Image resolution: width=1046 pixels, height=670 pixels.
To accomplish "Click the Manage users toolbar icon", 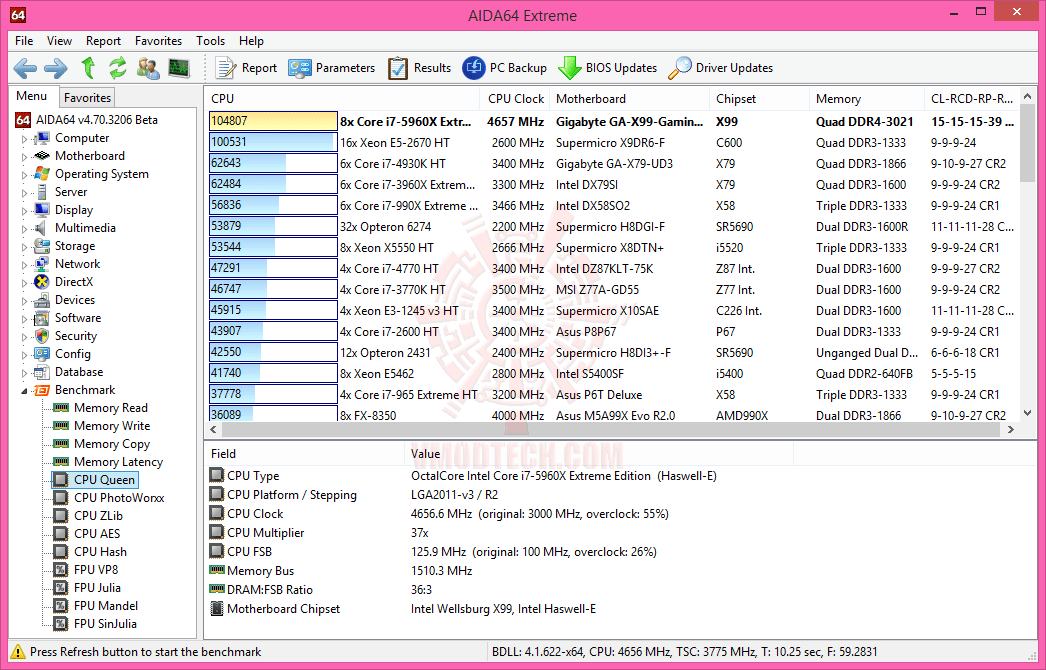I will 148,67.
